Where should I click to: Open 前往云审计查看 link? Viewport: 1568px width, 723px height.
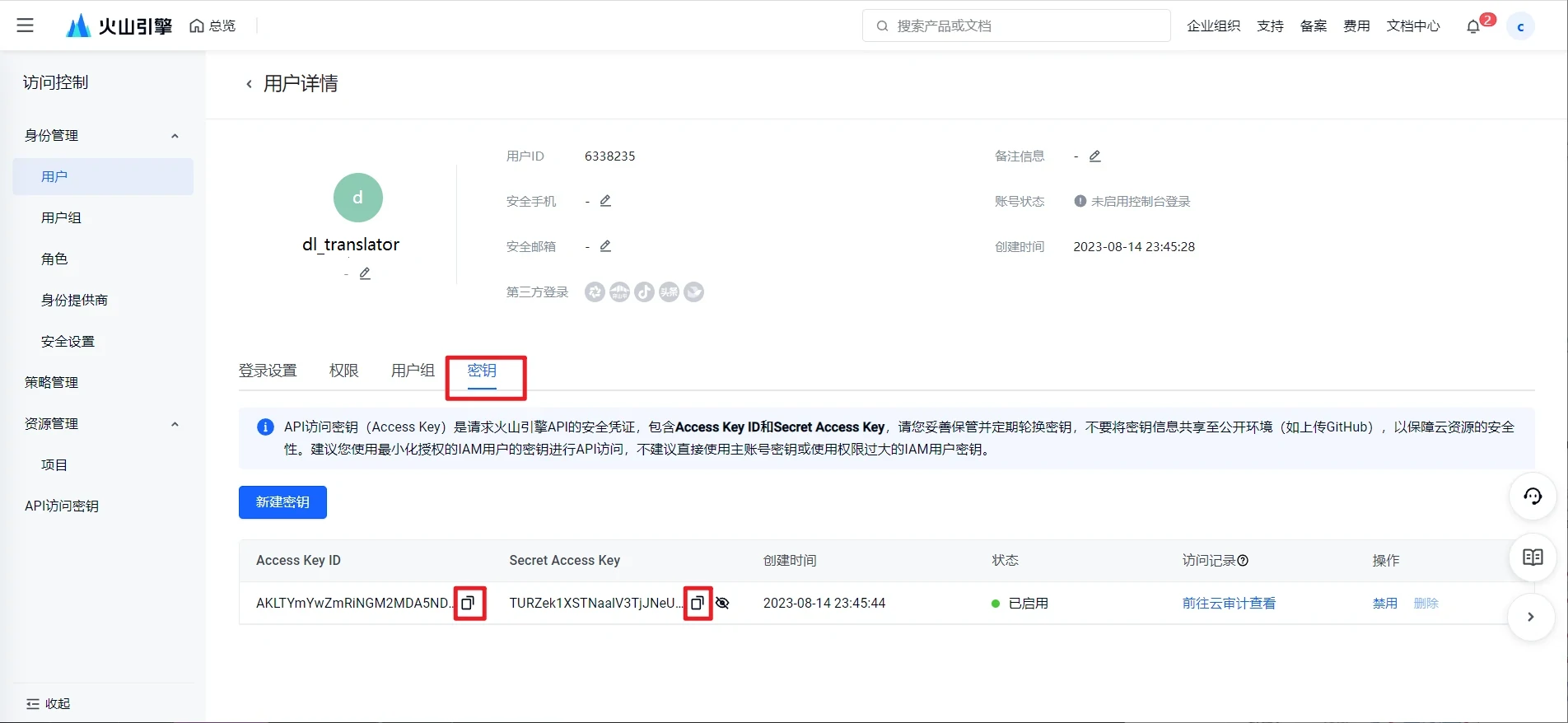click(x=1229, y=603)
